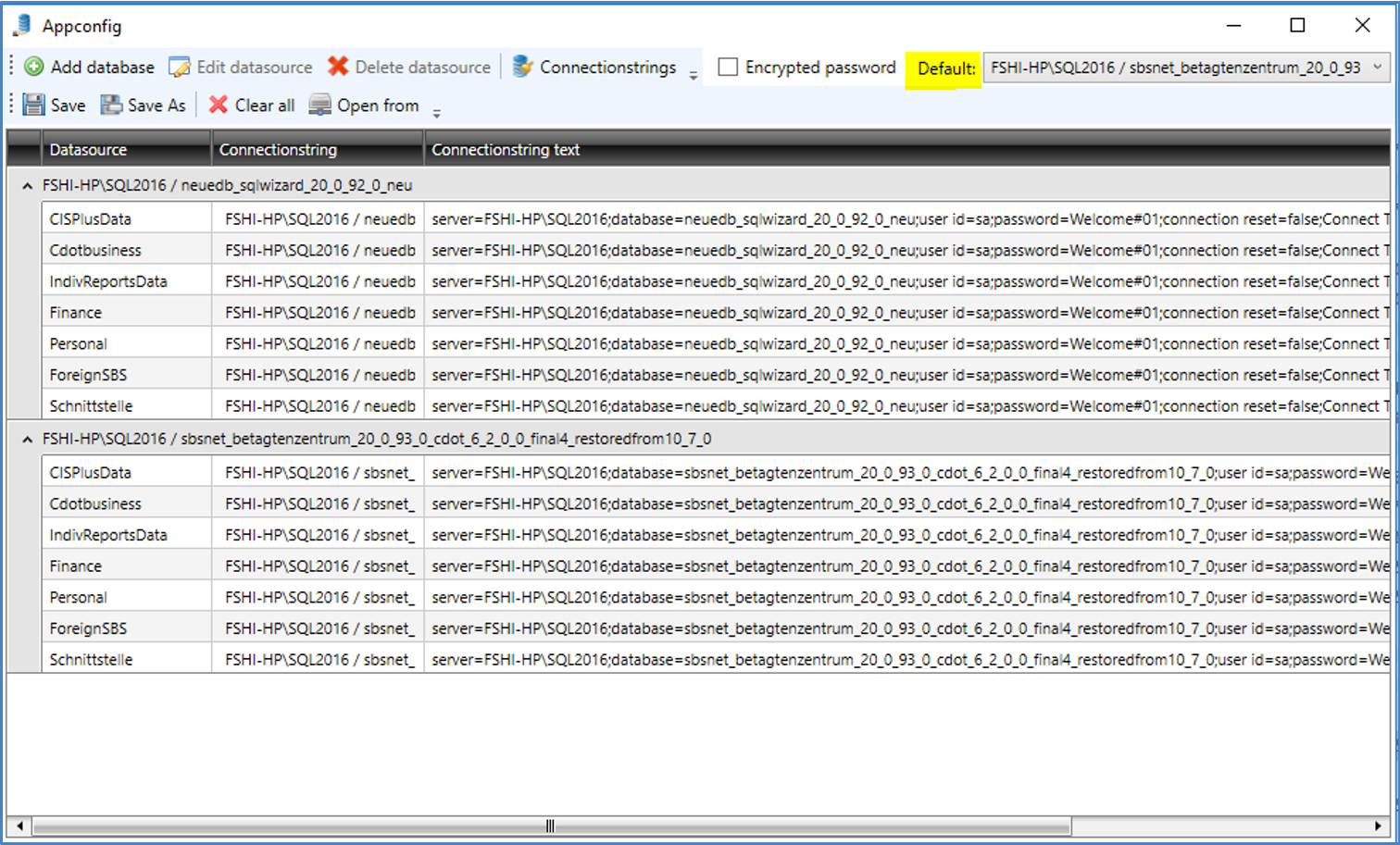This screenshot has height=845, width=1400.
Task: Click the Save floppy disk icon
Action: (34, 105)
